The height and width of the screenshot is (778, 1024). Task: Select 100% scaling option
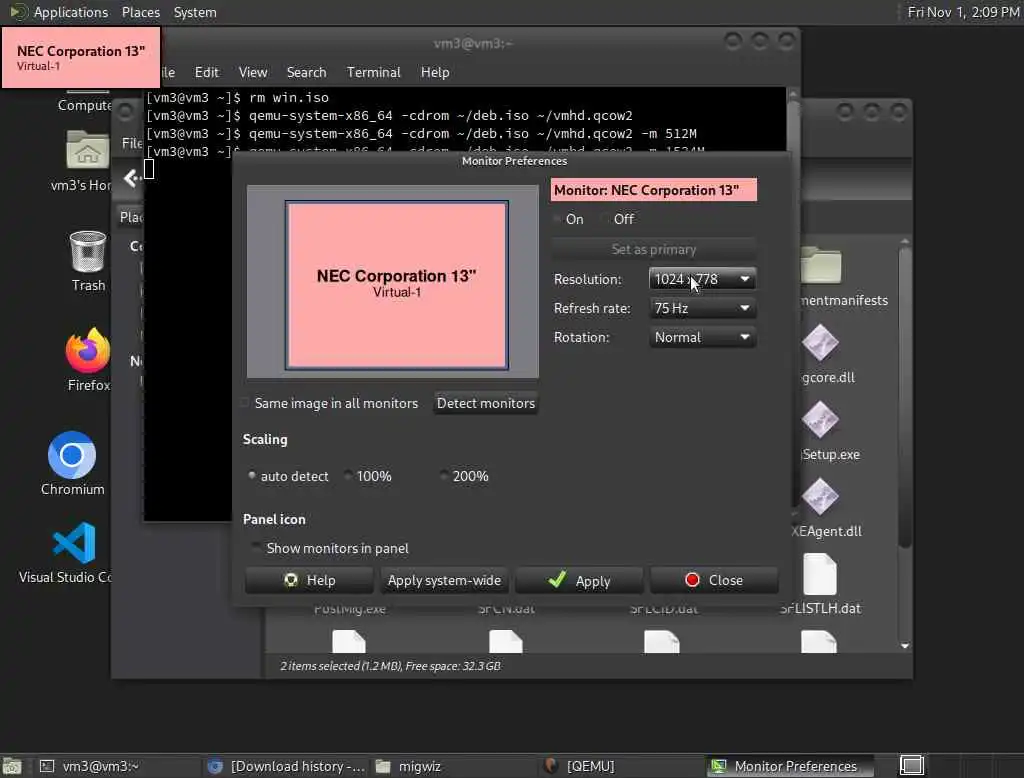(x=368, y=476)
